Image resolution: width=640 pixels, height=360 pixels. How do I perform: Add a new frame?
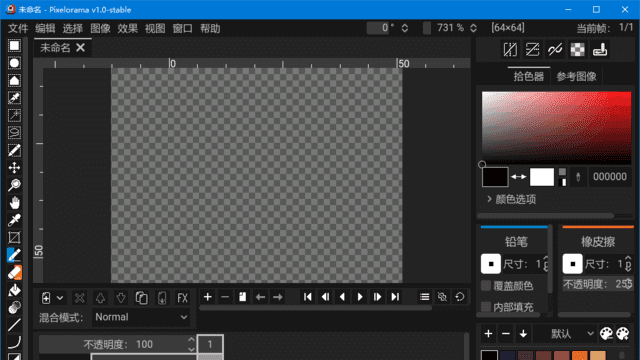(x=207, y=297)
